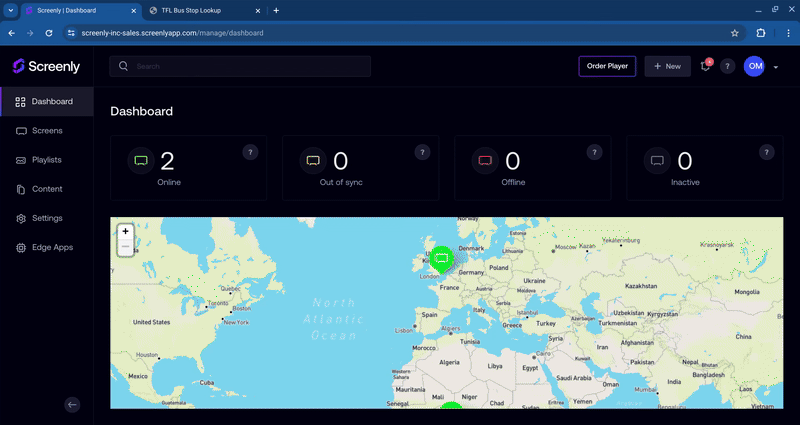Show help for the Offline card

(x=594, y=152)
